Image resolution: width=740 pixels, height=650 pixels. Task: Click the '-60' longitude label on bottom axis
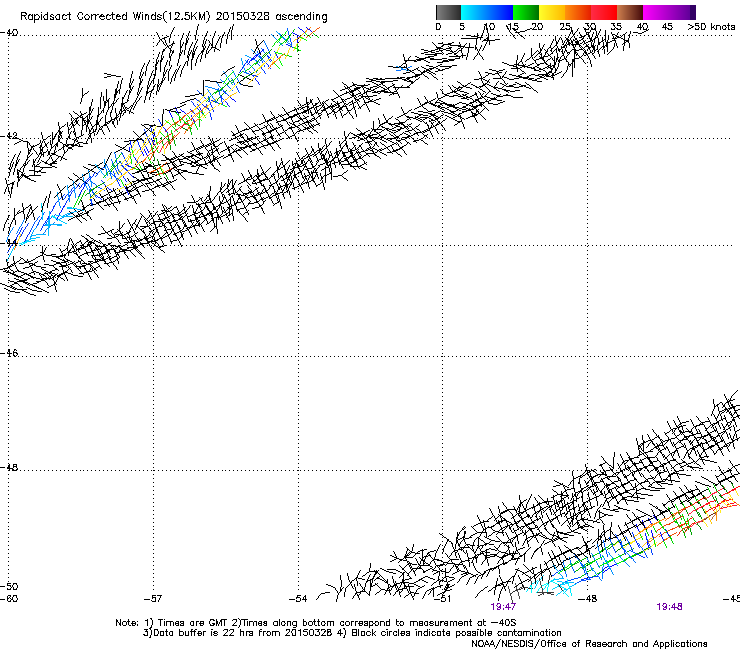tap(9, 599)
